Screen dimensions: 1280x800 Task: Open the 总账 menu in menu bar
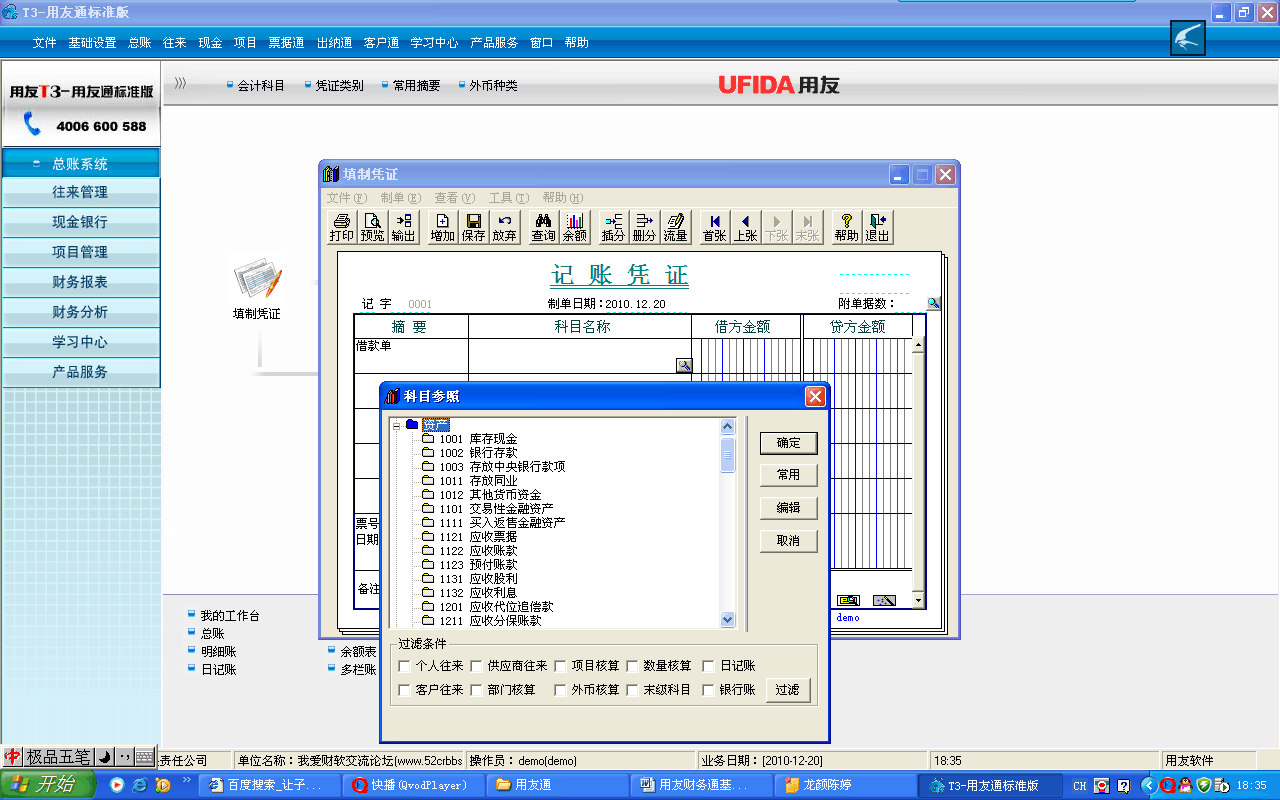[139, 43]
